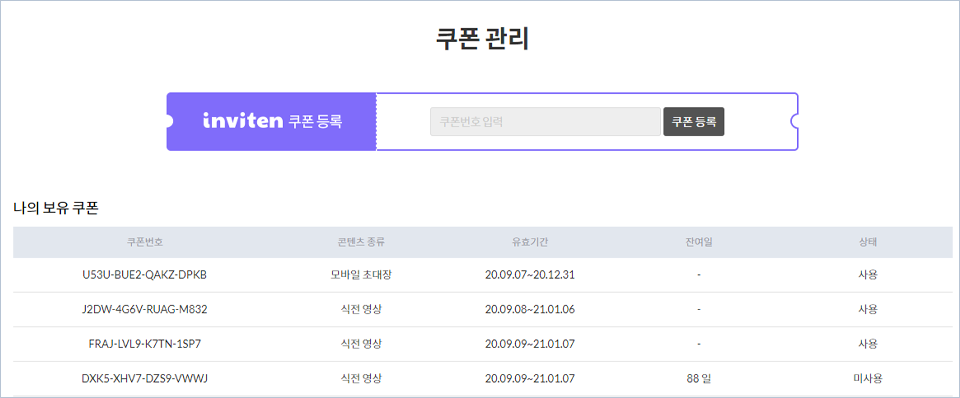Select the 유효기간 column header

pyautogui.click(x=530, y=242)
